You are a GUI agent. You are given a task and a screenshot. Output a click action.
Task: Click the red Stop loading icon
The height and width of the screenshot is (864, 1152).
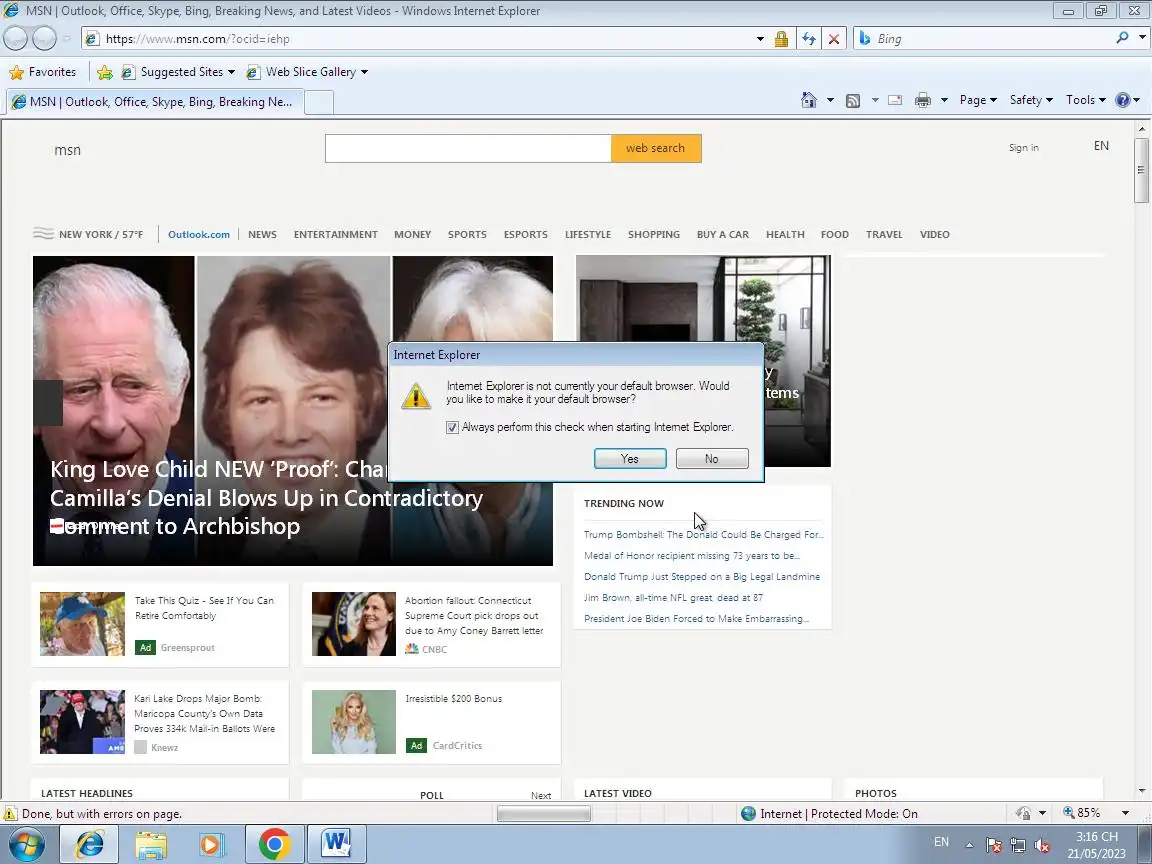834,39
